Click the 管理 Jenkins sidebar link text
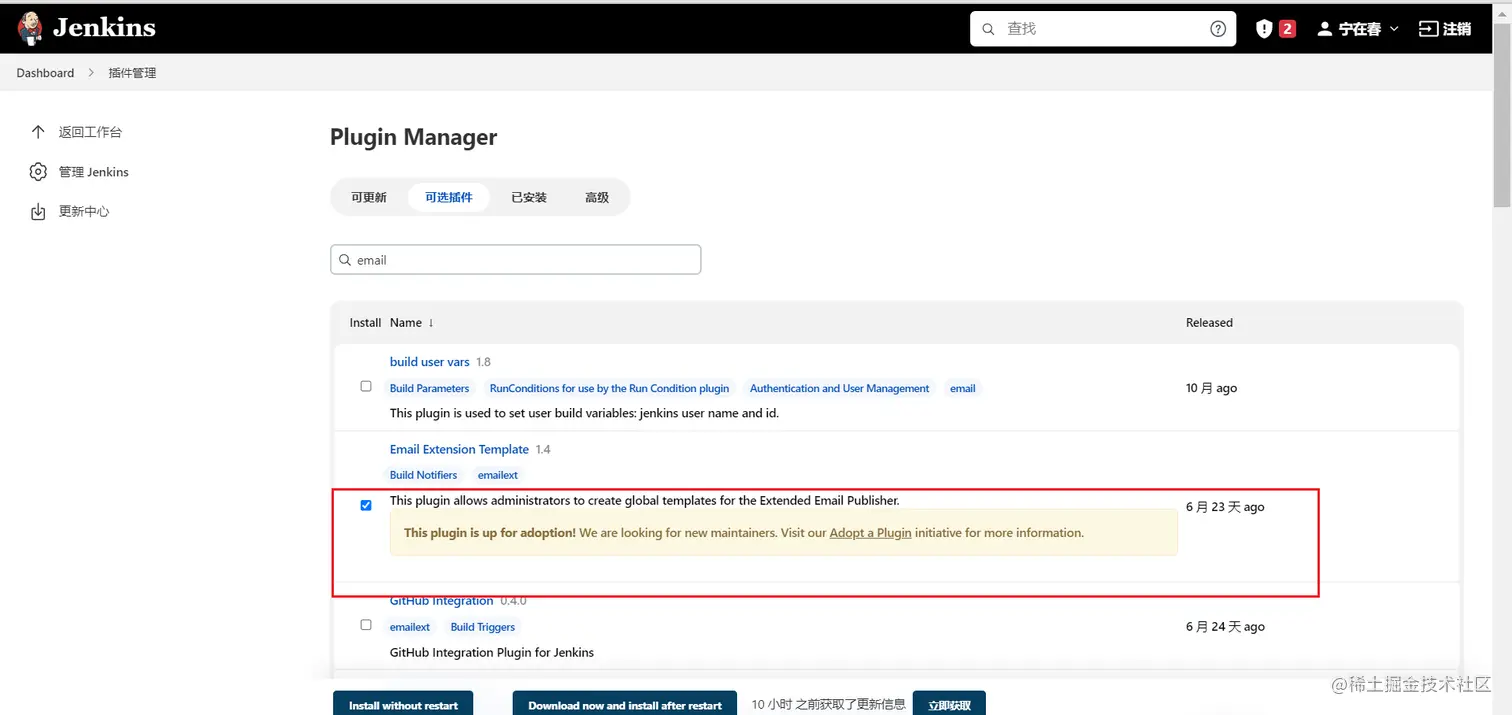Image resolution: width=1512 pixels, height=715 pixels. pyautogui.click(x=93, y=172)
